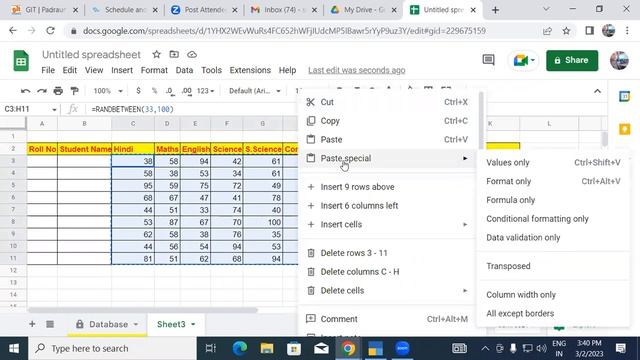Increase decimal places
Screen dimensions: 640x360
point(187,91)
